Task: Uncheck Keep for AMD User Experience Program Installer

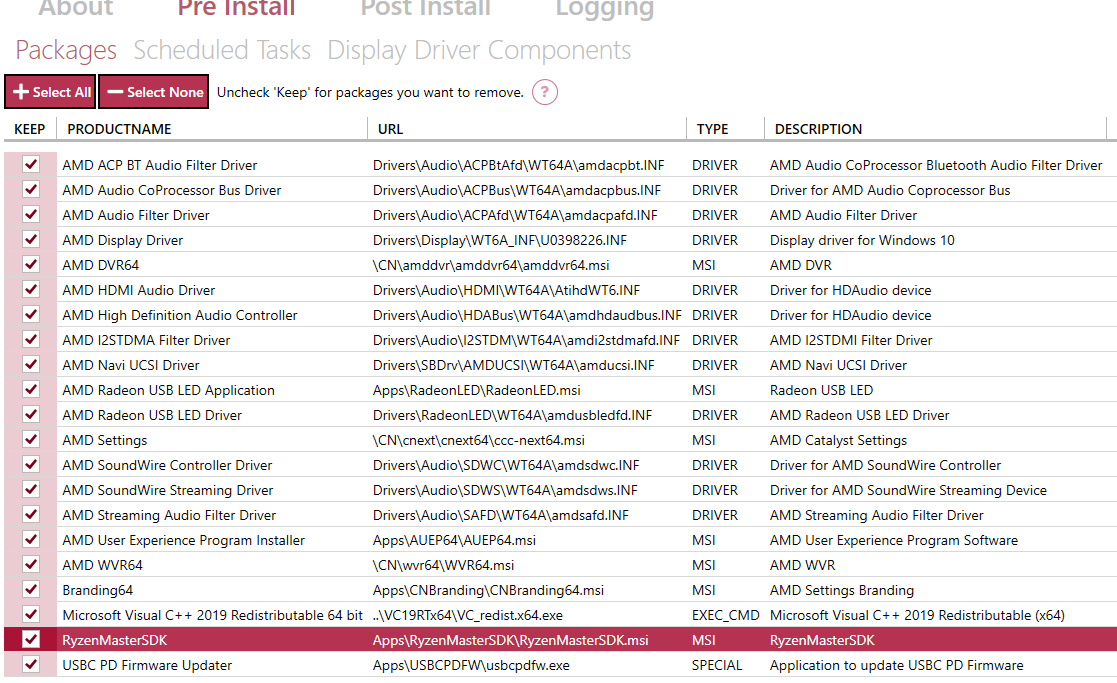Action: [x=31, y=539]
